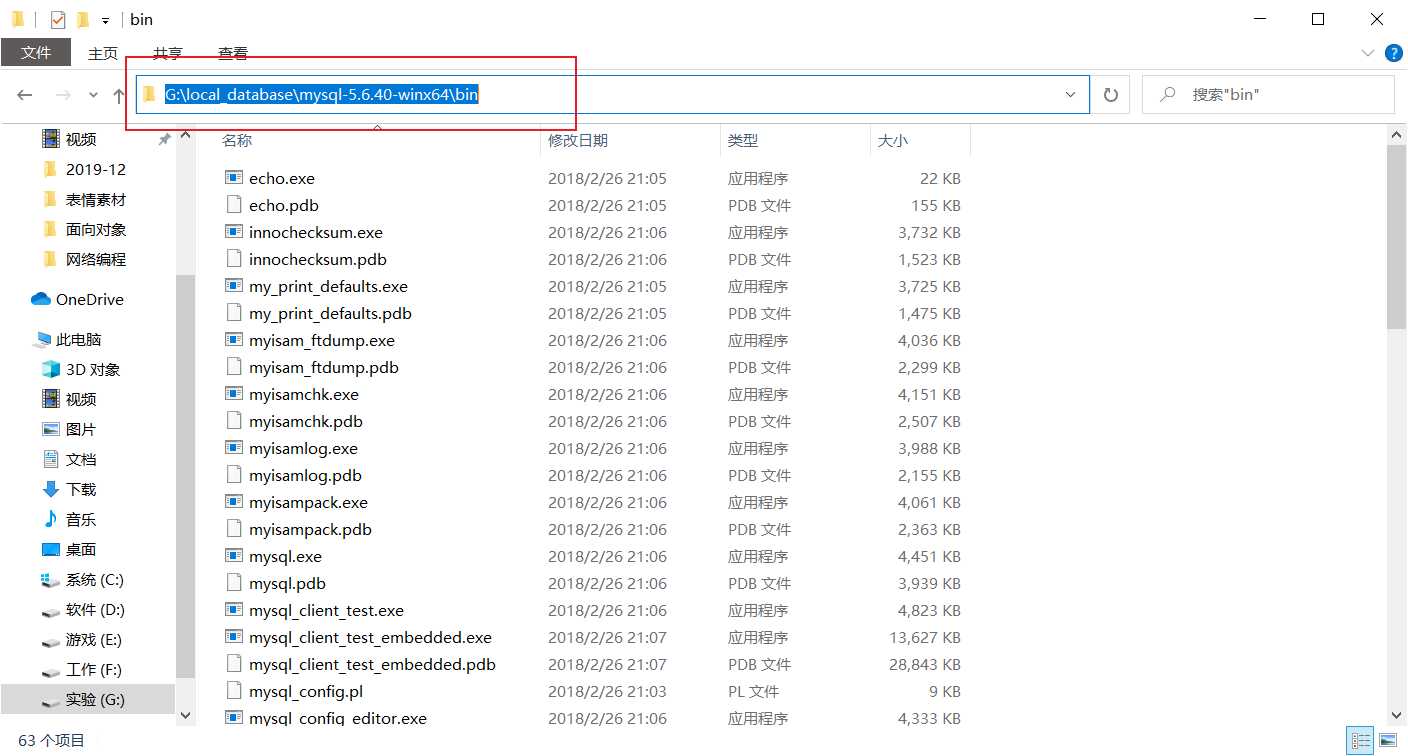Open the quick access toolbar customize dropdown

click(105, 20)
